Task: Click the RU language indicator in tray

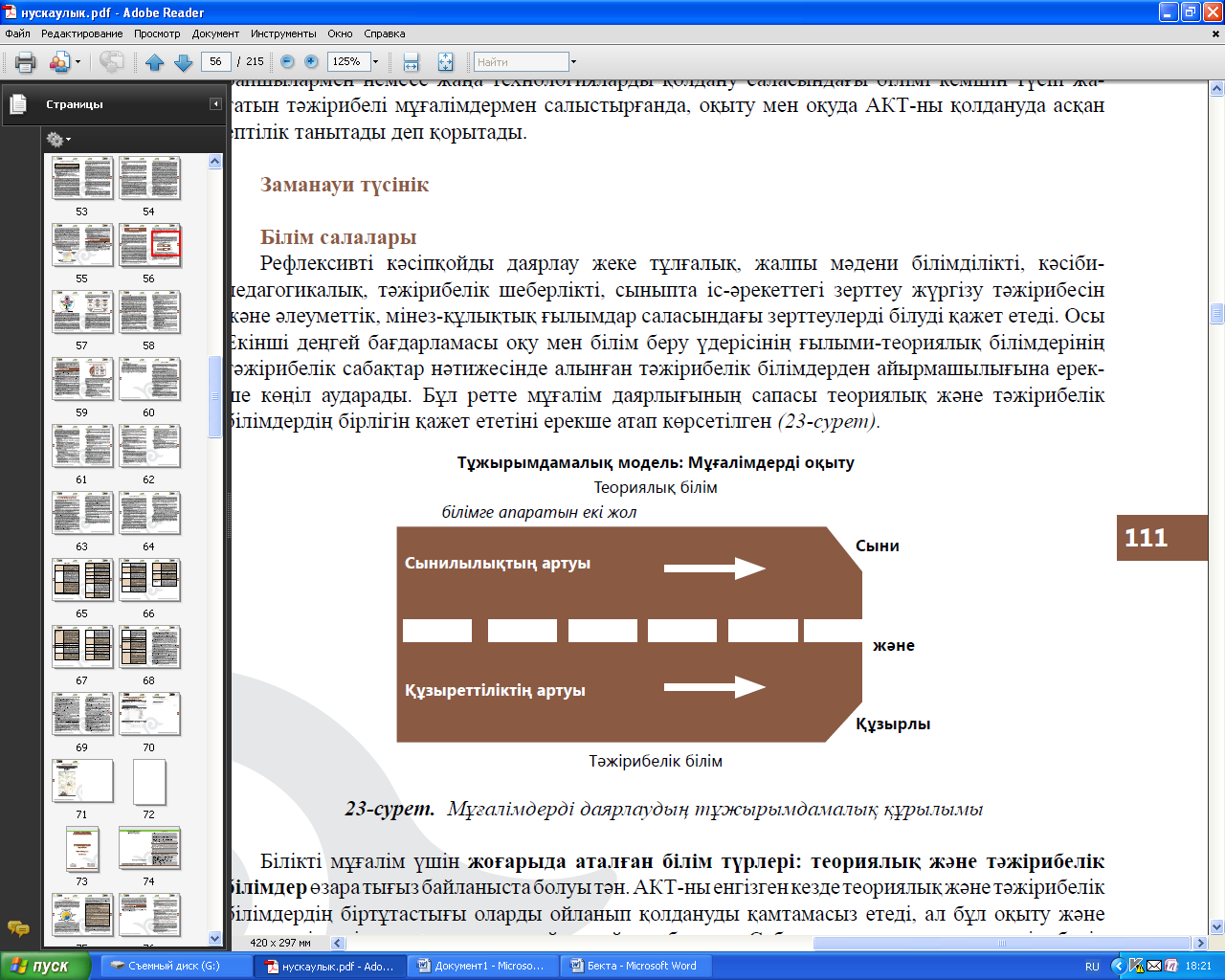Action: [1092, 967]
